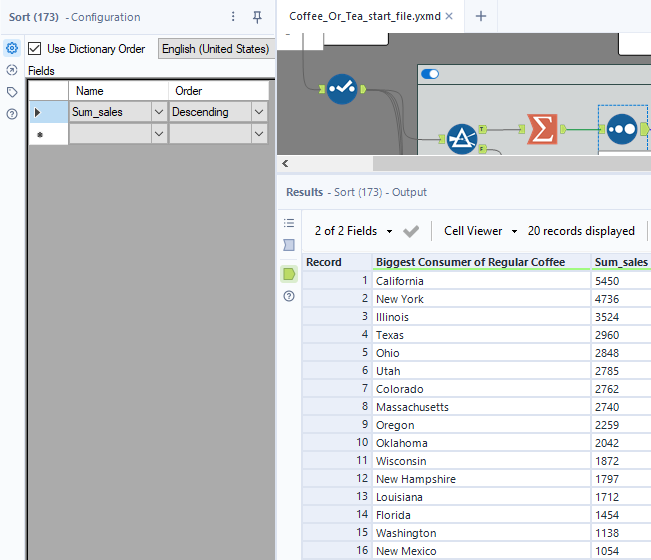Toggle the tool container enable switch
This screenshot has height=560, width=651.
(x=430, y=74)
